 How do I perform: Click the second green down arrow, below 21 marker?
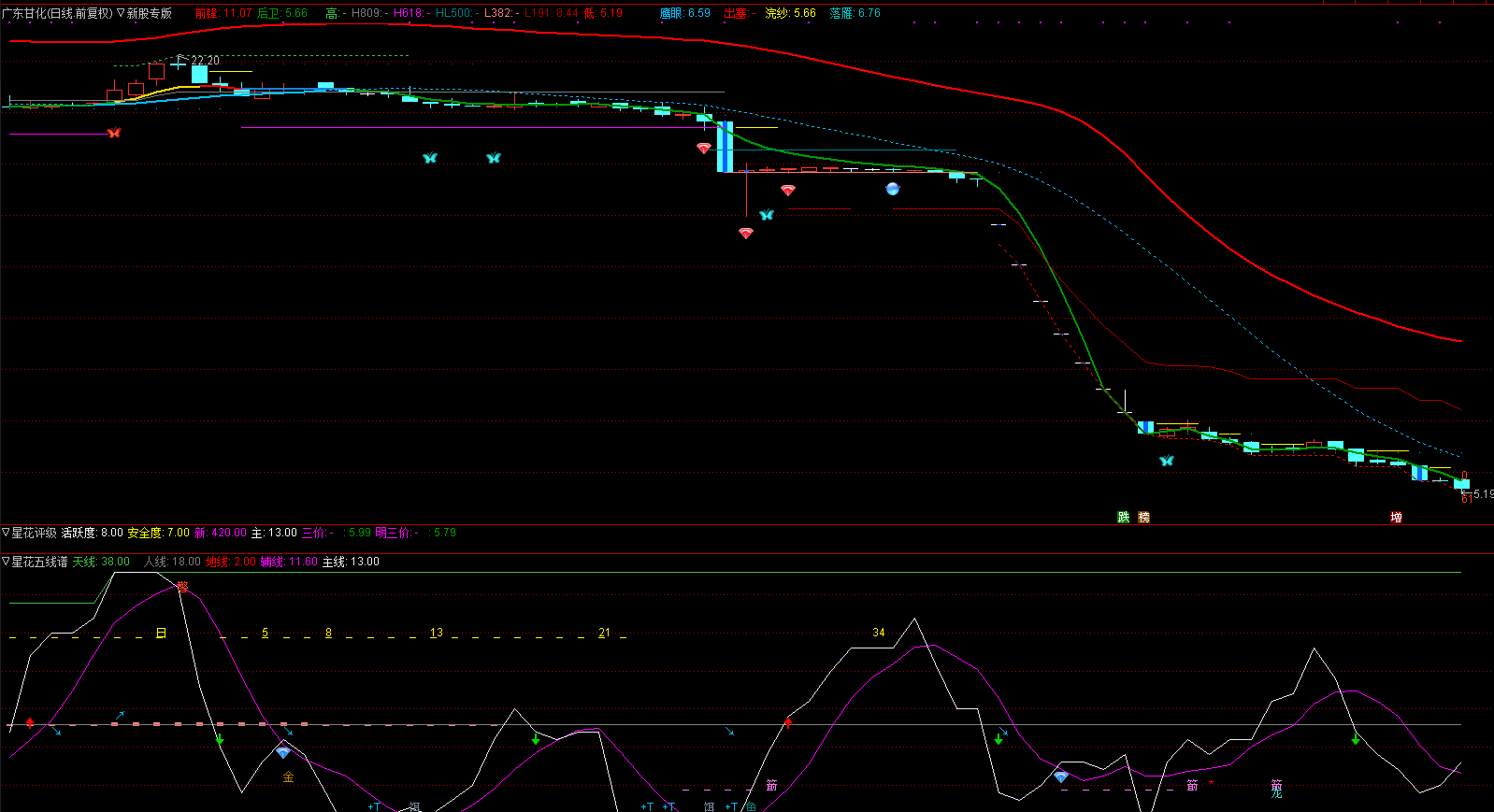tap(536, 739)
